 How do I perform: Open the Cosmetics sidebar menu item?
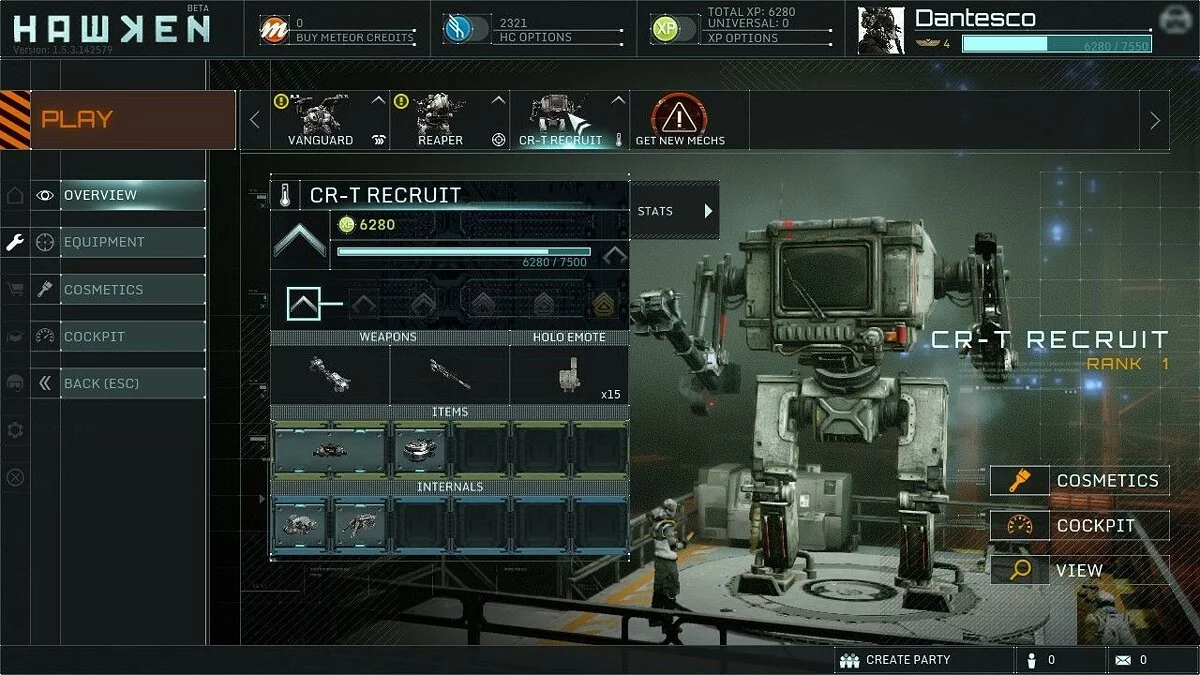[133, 289]
